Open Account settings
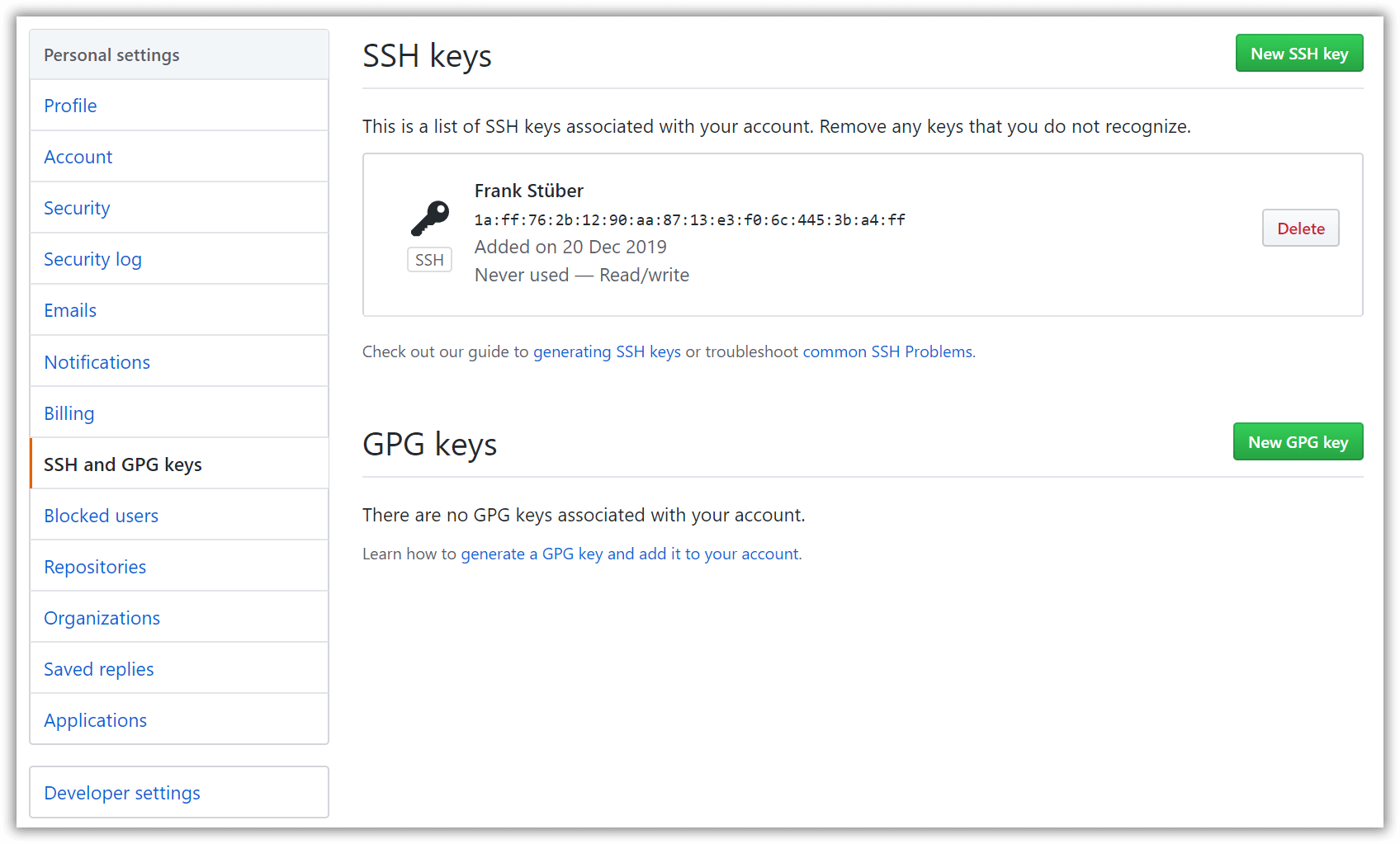1400x844 pixels. pyautogui.click(x=78, y=157)
